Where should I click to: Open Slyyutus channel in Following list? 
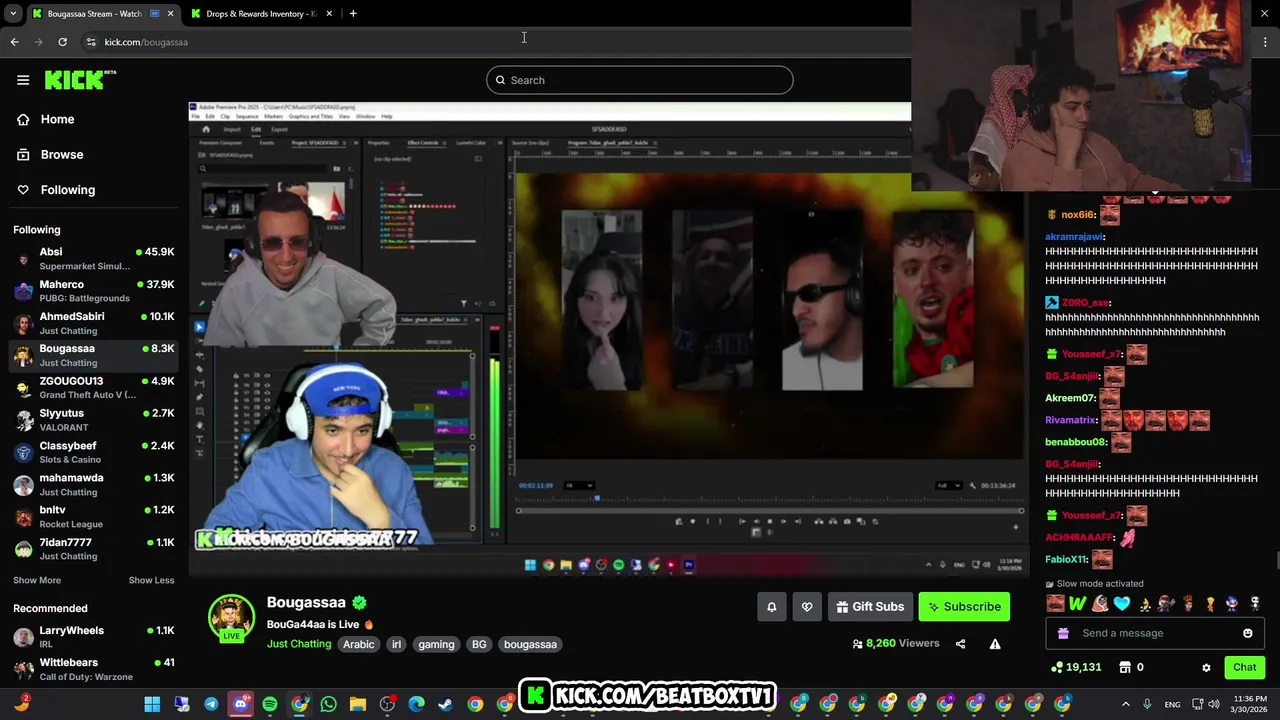point(94,420)
